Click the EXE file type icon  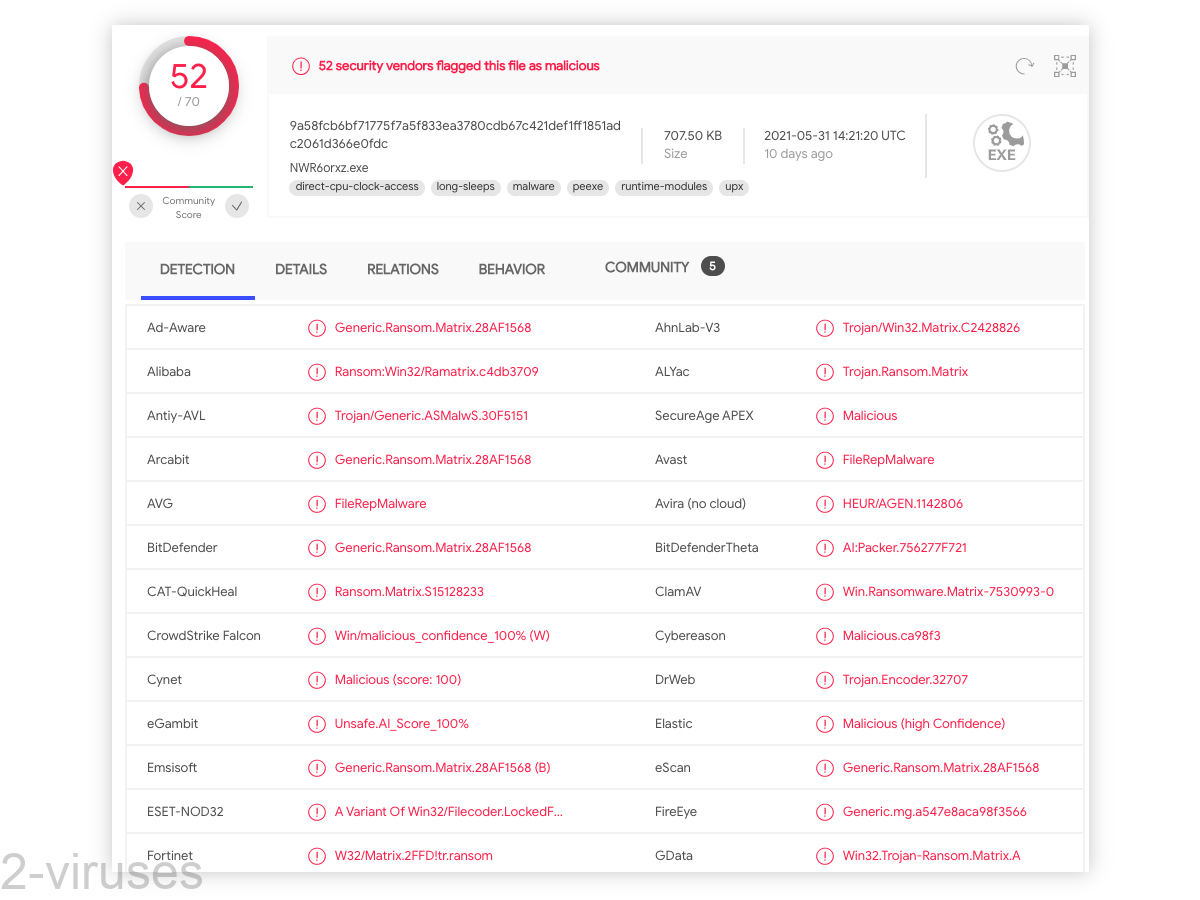(x=1001, y=144)
